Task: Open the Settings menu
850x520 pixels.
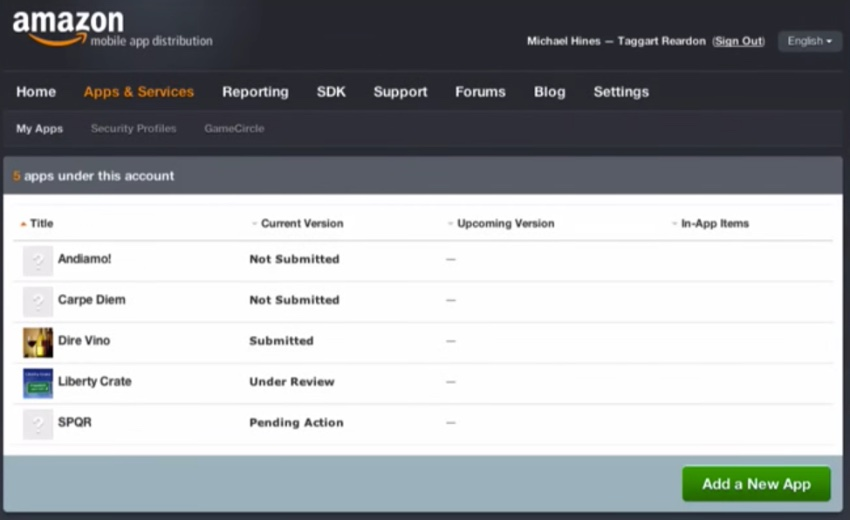Action: click(x=621, y=92)
